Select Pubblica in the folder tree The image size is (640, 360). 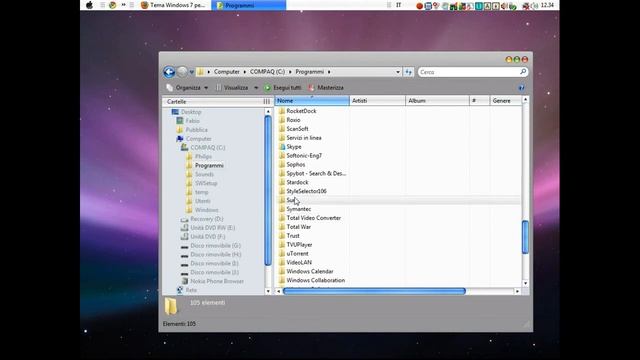tap(196, 130)
